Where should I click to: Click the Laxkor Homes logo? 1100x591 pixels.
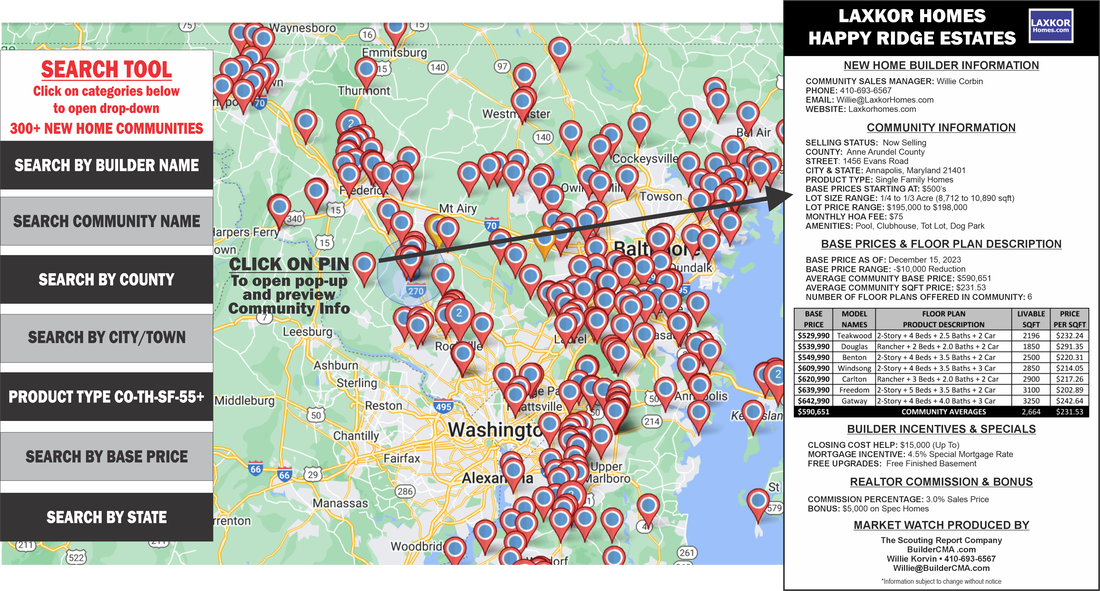[1050, 27]
